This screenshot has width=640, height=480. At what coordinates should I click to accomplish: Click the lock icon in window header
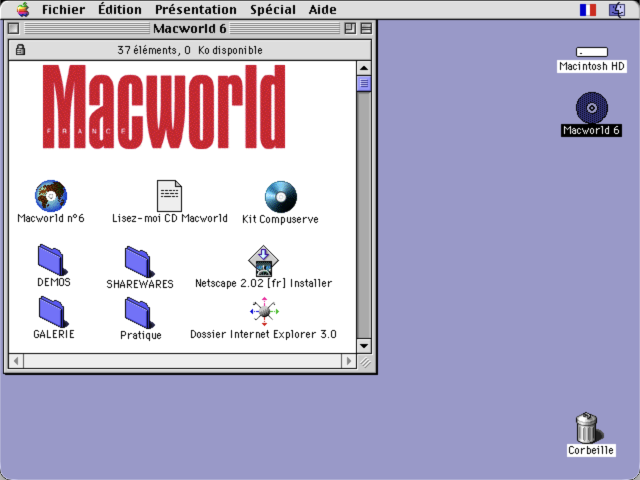20,50
